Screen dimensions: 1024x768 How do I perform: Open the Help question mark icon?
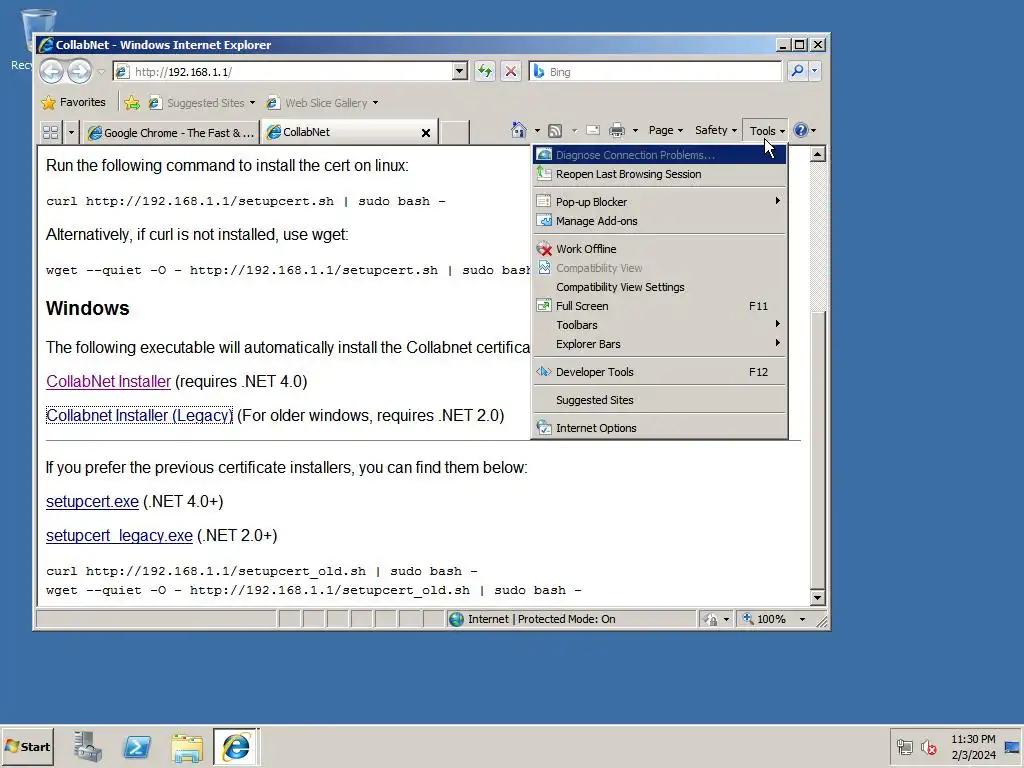pos(801,130)
